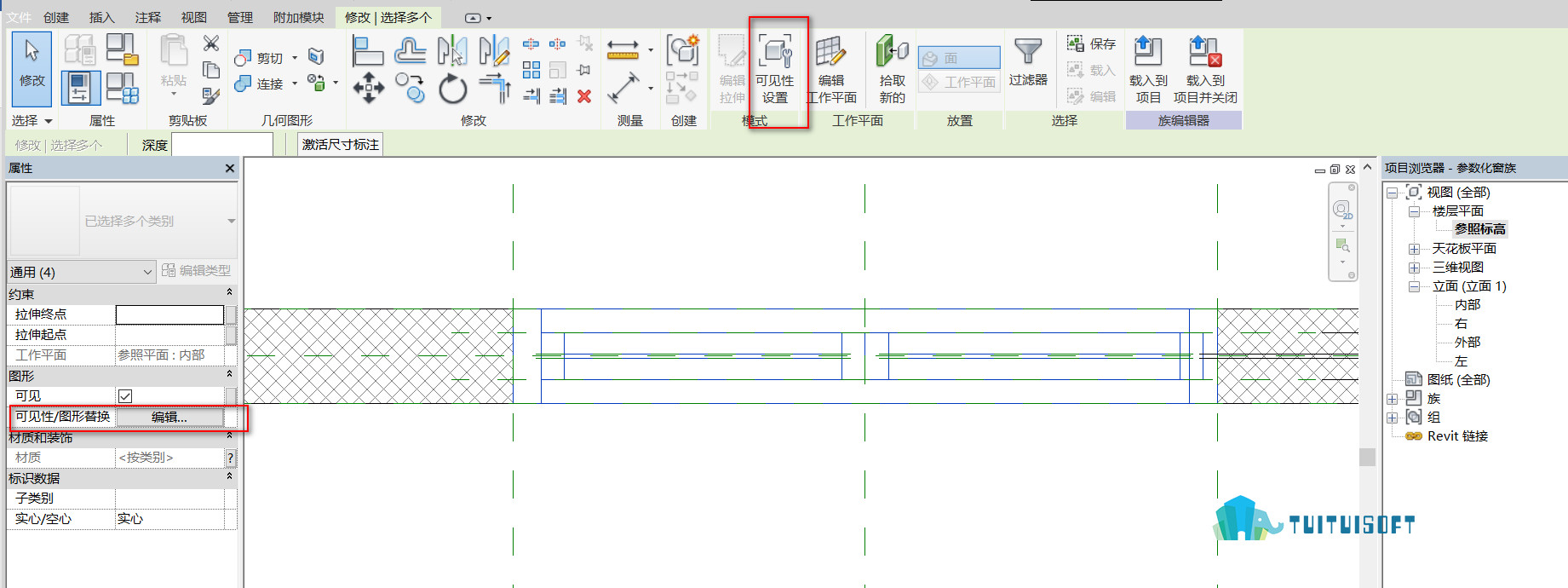Image resolution: width=1568 pixels, height=588 pixels.
Task: Select the Trim/Extend to Corner tool
Action: click(x=494, y=88)
